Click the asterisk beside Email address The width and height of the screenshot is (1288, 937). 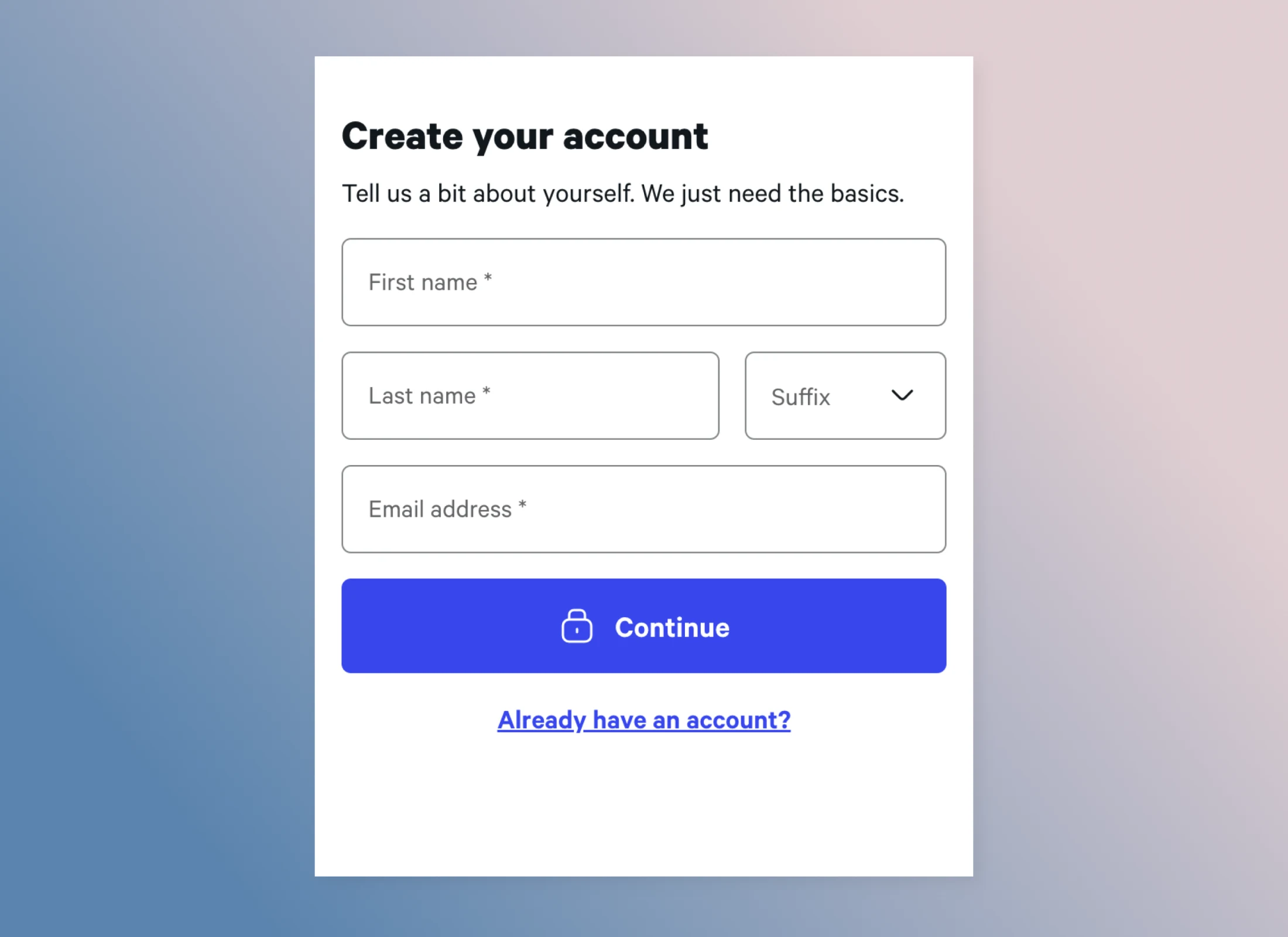[522, 504]
